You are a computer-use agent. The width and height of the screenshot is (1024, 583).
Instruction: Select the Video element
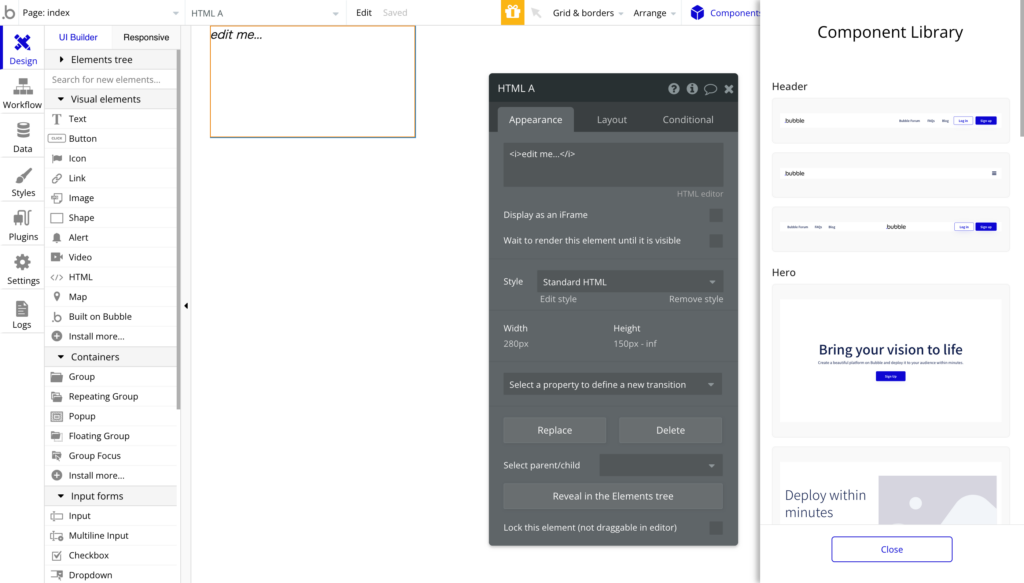112,257
